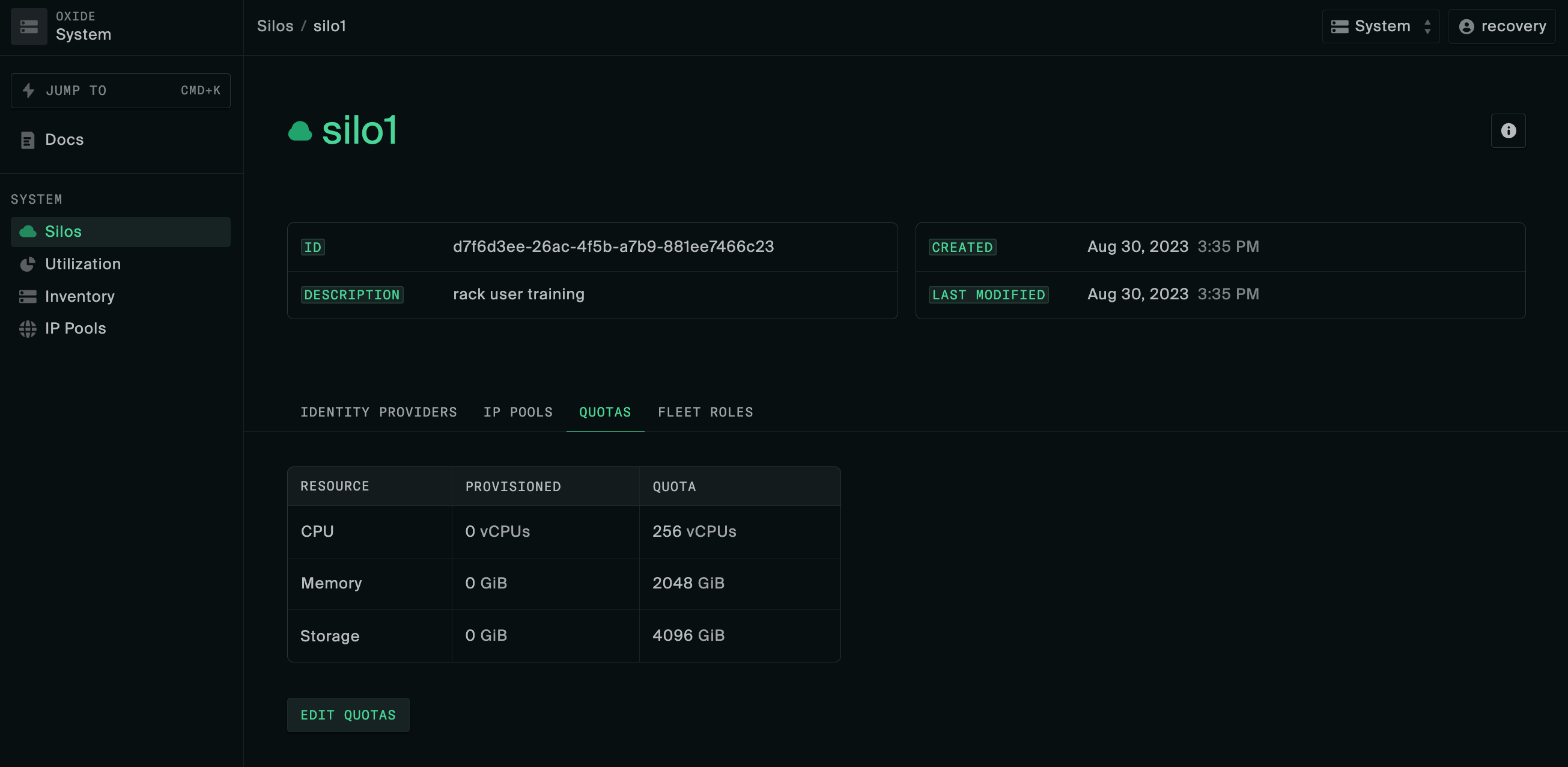Open the Jump To search box
1568x767 pixels.
(x=121, y=90)
